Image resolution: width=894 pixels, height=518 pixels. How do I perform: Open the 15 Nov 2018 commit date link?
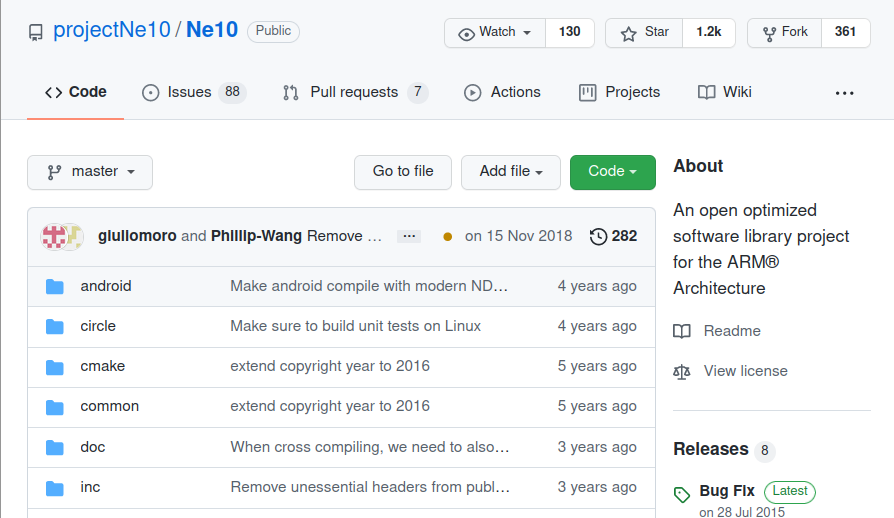[x=518, y=236]
